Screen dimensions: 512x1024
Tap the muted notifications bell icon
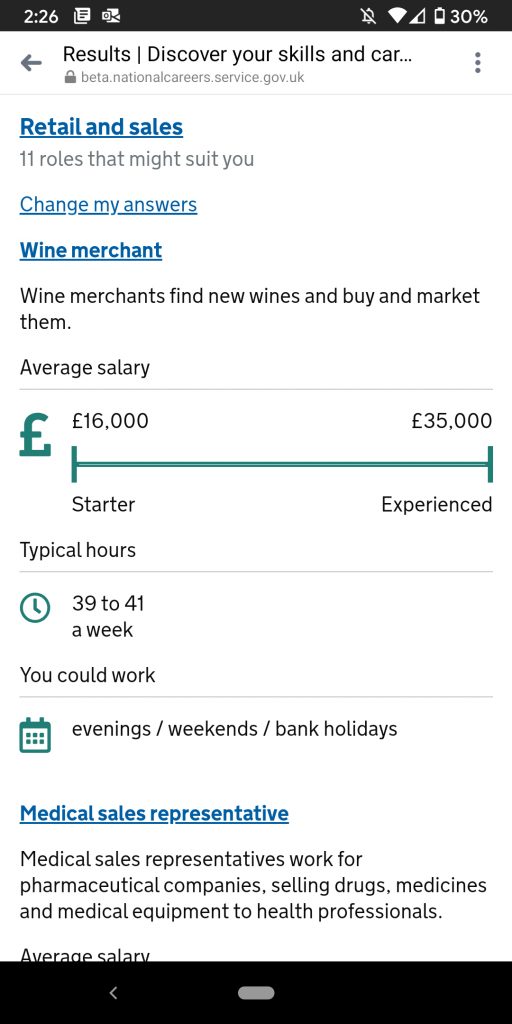click(369, 16)
